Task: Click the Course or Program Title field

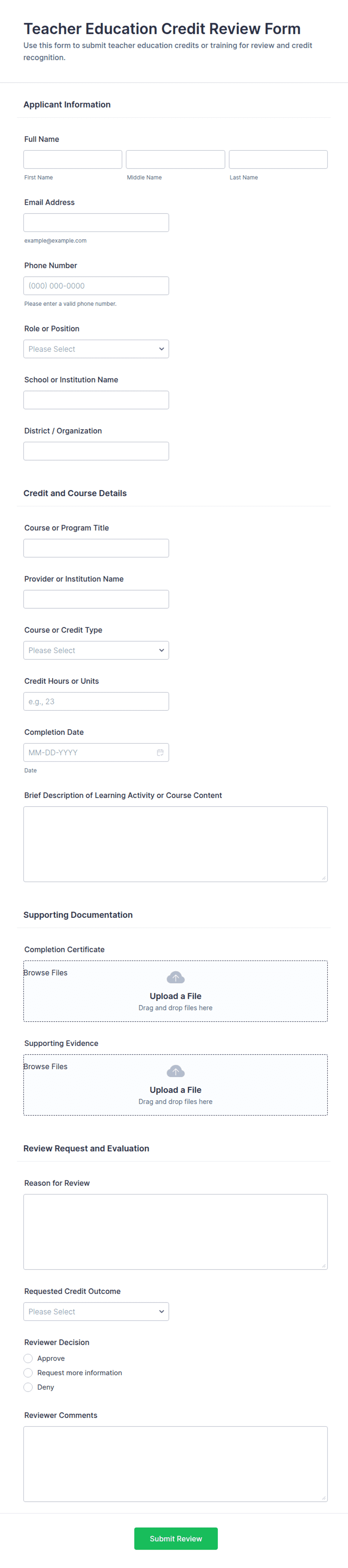Action: point(96,548)
